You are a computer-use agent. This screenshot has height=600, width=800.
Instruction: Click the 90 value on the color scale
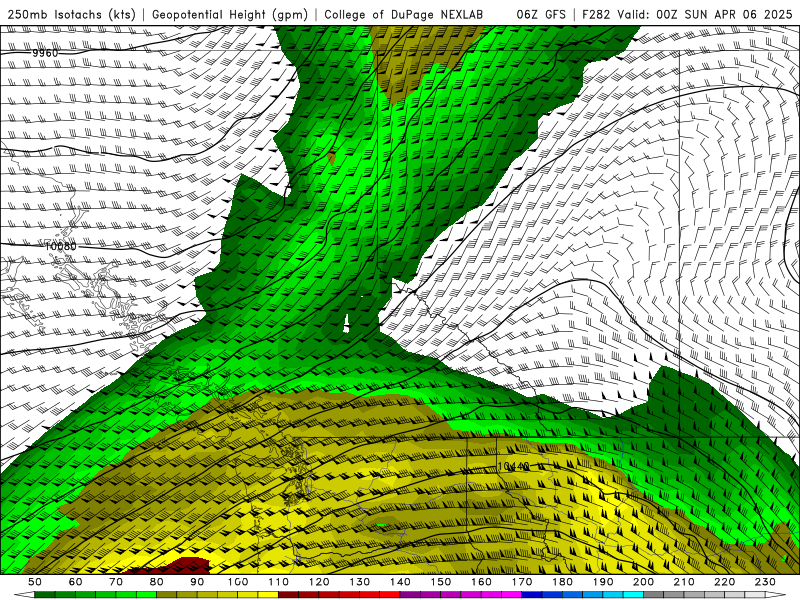(197, 582)
